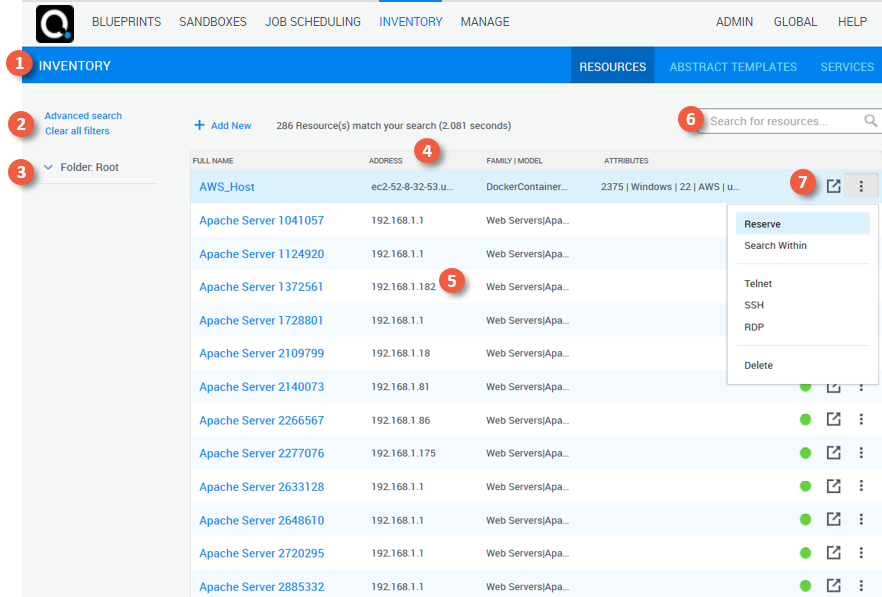Sort by the Full Name column header
This screenshot has width=882, height=597.
pyautogui.click(x=213, y=161)
